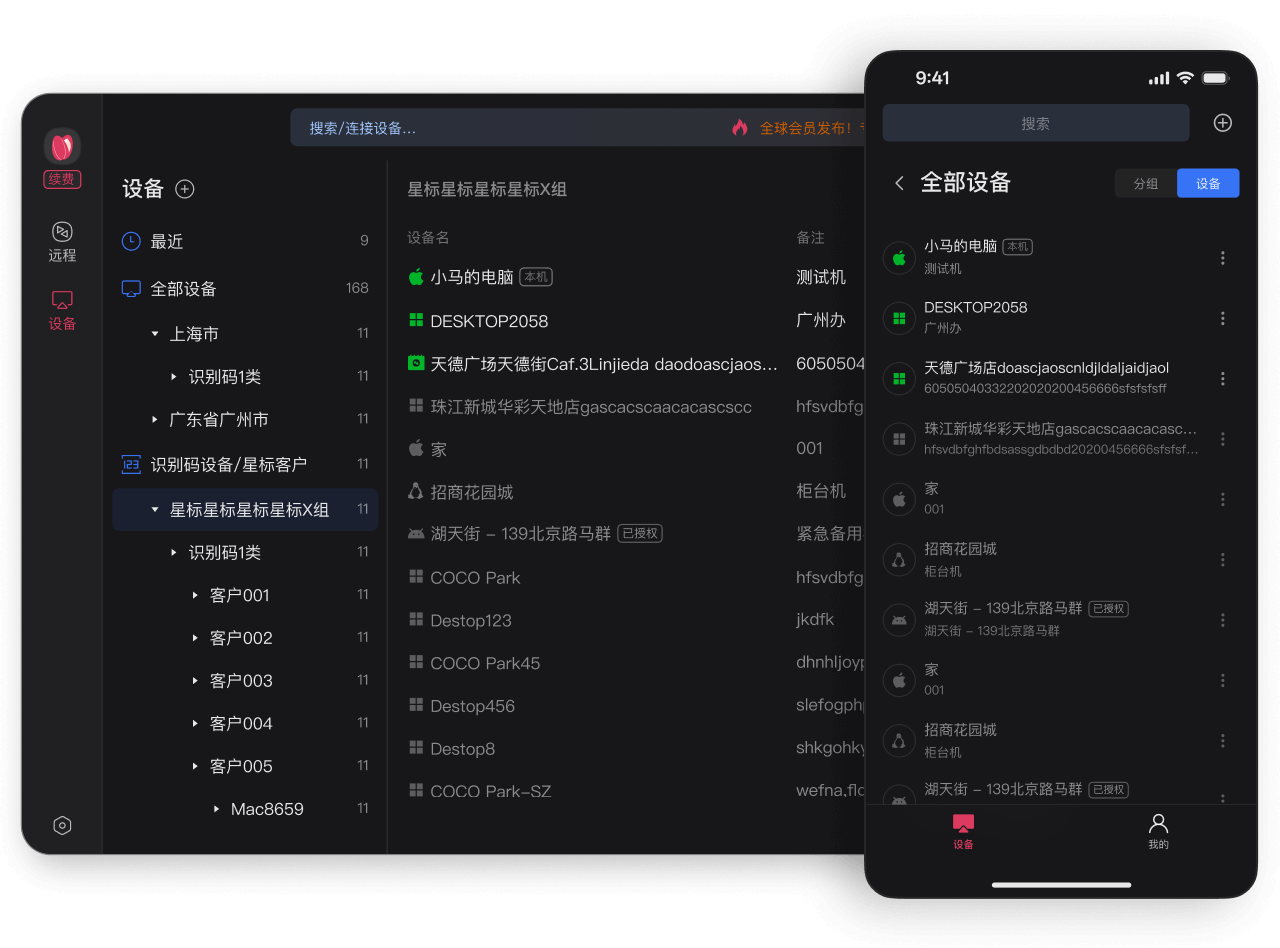Tap the 设备 tab in phone bottom bar
The image size is (1280, 948).
(963, 830)
